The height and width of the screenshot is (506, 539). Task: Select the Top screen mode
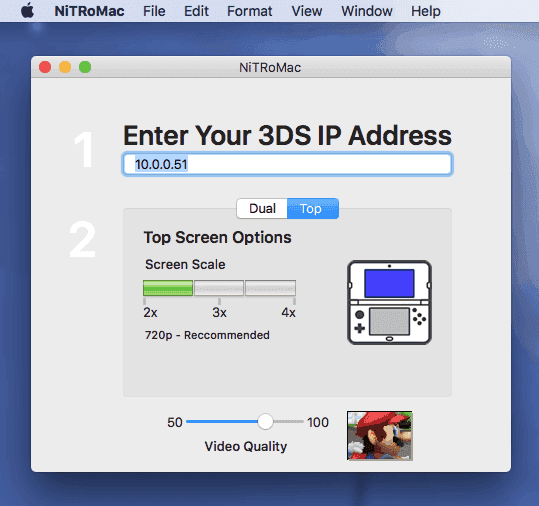pyautogui.click(x=313, y=208)
